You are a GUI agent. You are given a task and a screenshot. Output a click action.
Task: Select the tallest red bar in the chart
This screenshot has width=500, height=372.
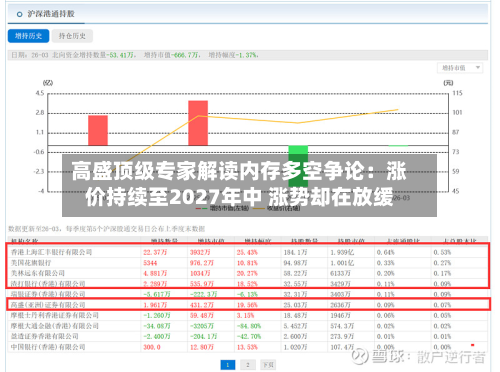point(198,123)
